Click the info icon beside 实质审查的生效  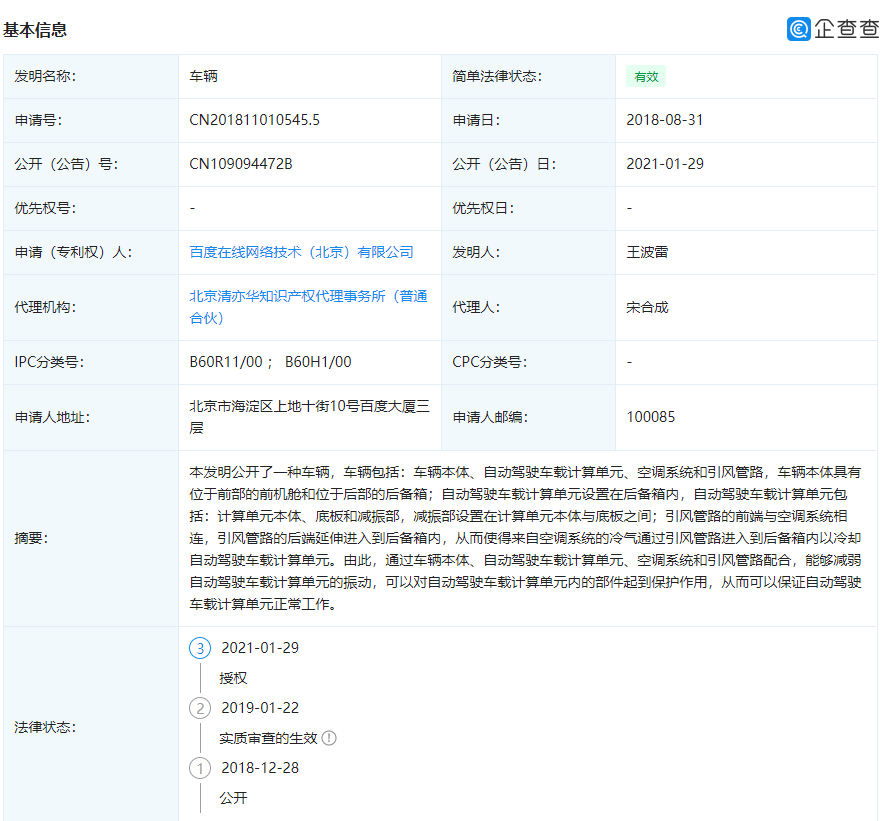click(329, 738)
